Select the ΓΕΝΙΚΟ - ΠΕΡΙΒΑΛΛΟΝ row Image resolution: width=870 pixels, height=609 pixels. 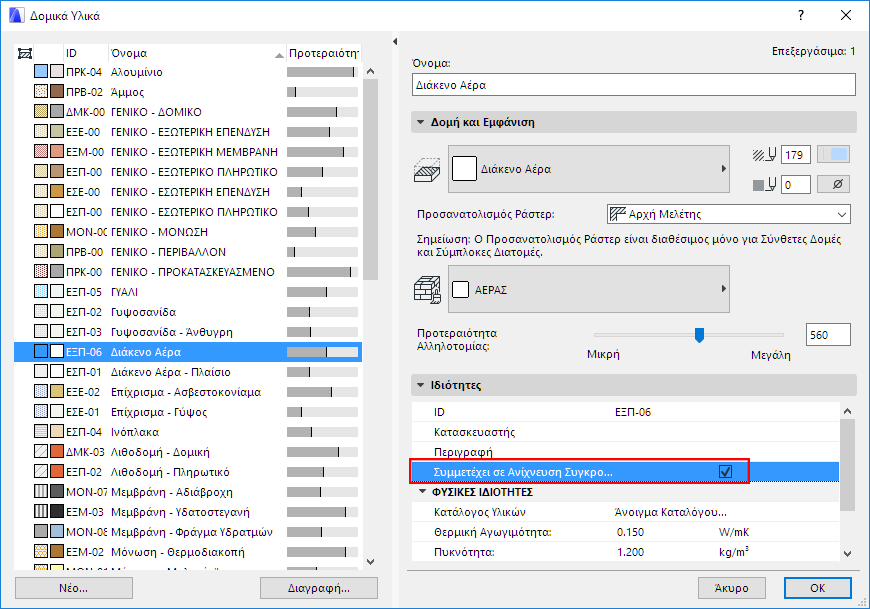click(x=188, y=252)
